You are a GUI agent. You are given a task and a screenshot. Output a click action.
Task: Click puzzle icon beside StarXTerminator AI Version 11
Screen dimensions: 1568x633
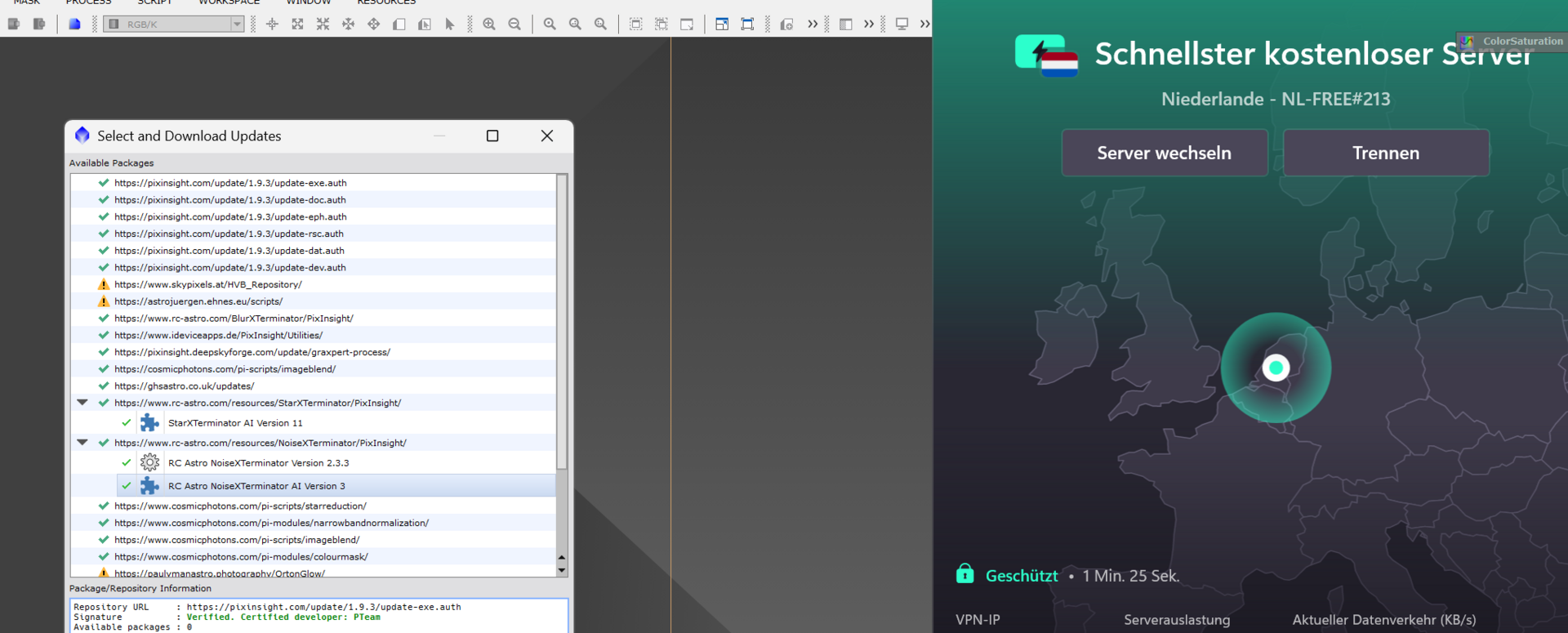point(149,422)
